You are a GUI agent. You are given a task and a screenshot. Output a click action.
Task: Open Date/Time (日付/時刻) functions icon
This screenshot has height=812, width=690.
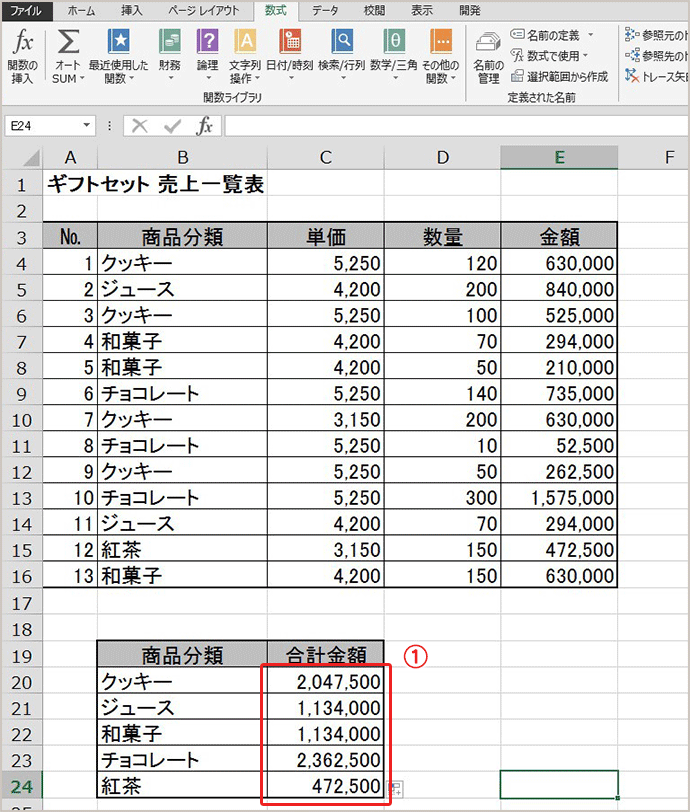tap(290, 41)
